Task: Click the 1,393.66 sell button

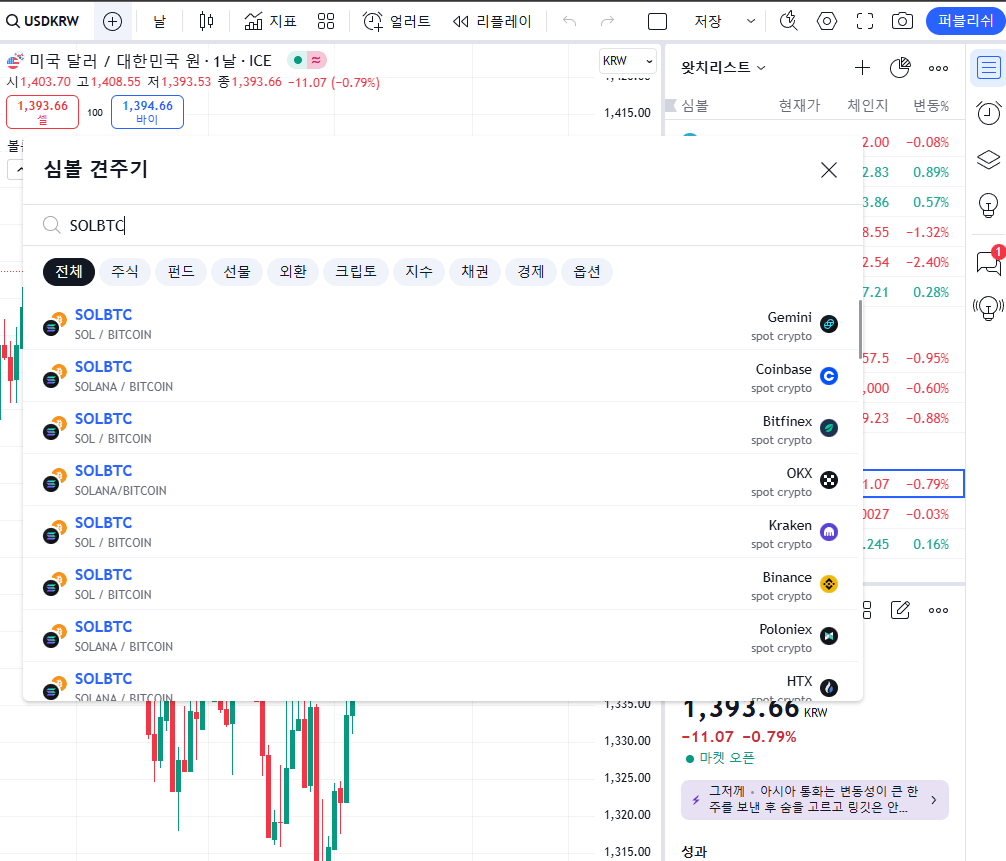Action: pyautogui.click(x=42, y=112)
